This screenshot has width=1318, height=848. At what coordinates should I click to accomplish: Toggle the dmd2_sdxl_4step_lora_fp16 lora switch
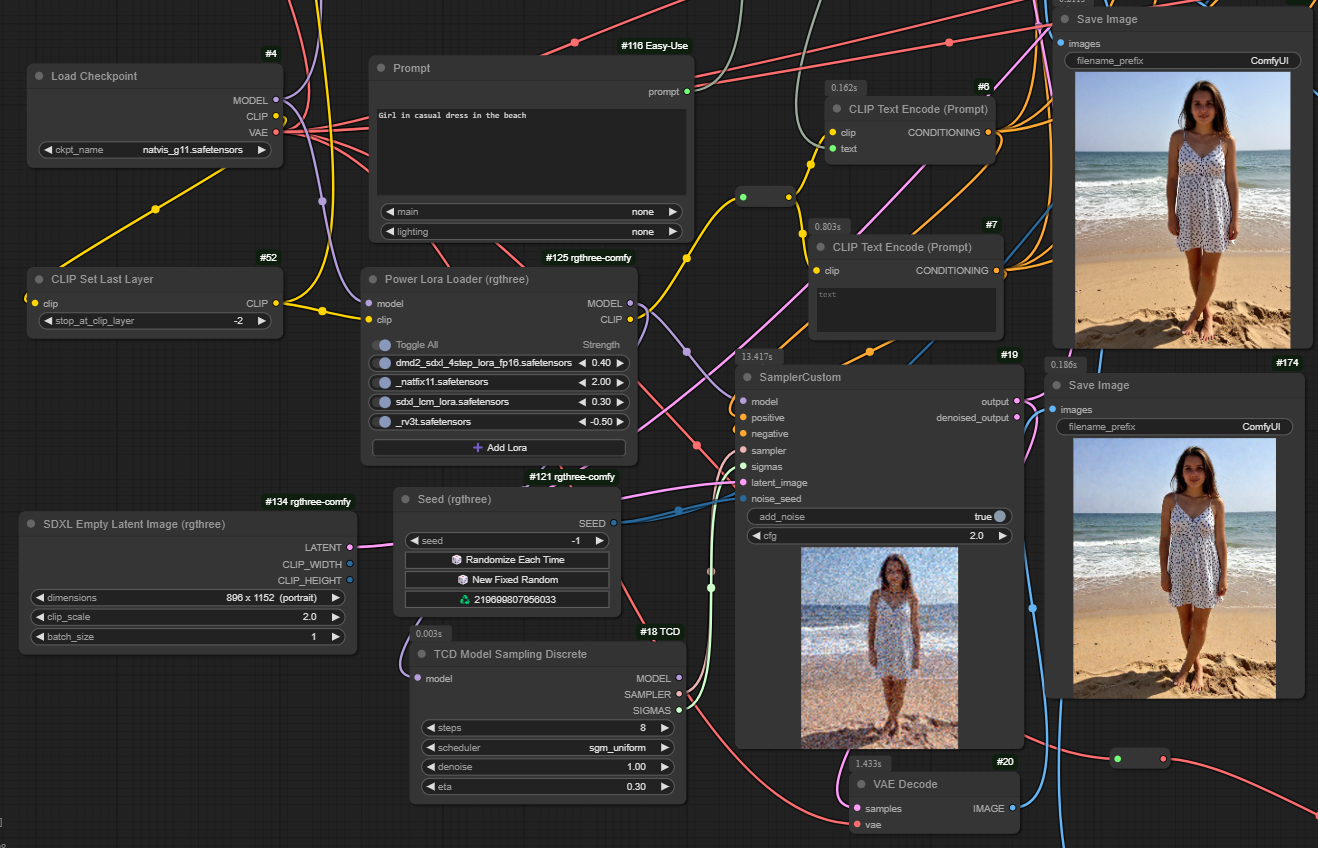pyautogui.click(x=384, y=363)
